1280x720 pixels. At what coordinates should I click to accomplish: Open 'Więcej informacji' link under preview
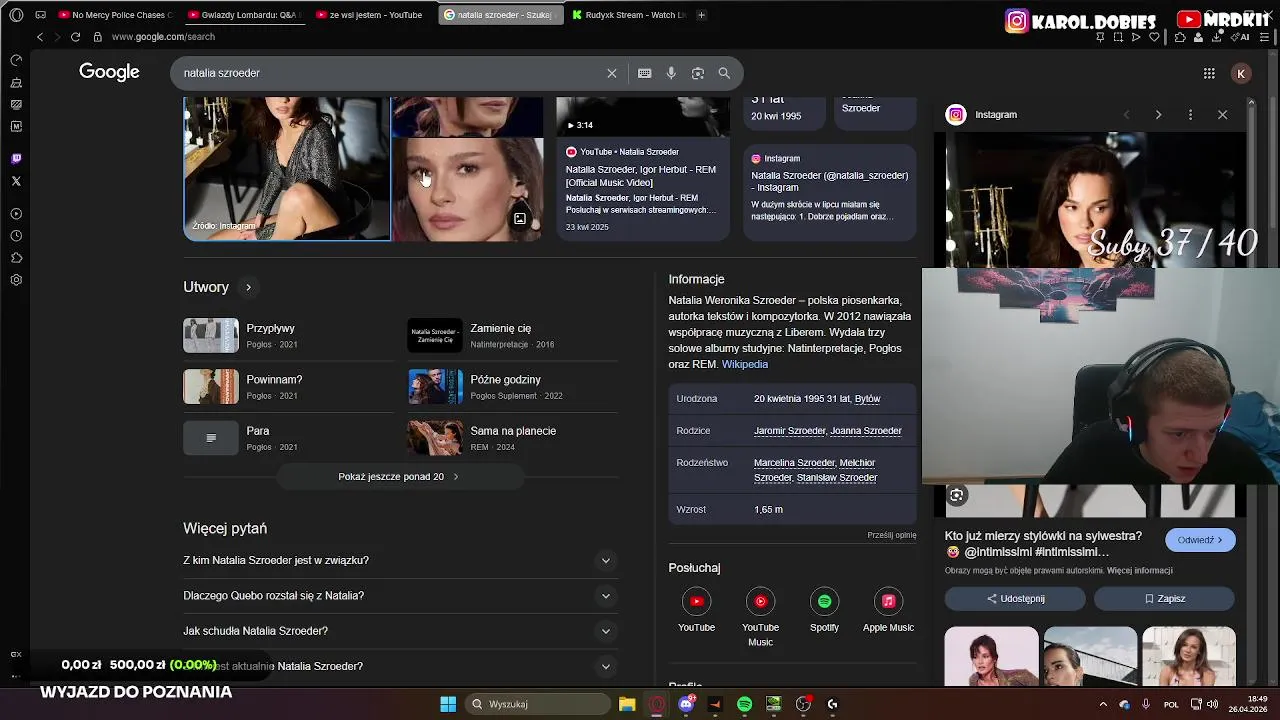coord(1140,571)
